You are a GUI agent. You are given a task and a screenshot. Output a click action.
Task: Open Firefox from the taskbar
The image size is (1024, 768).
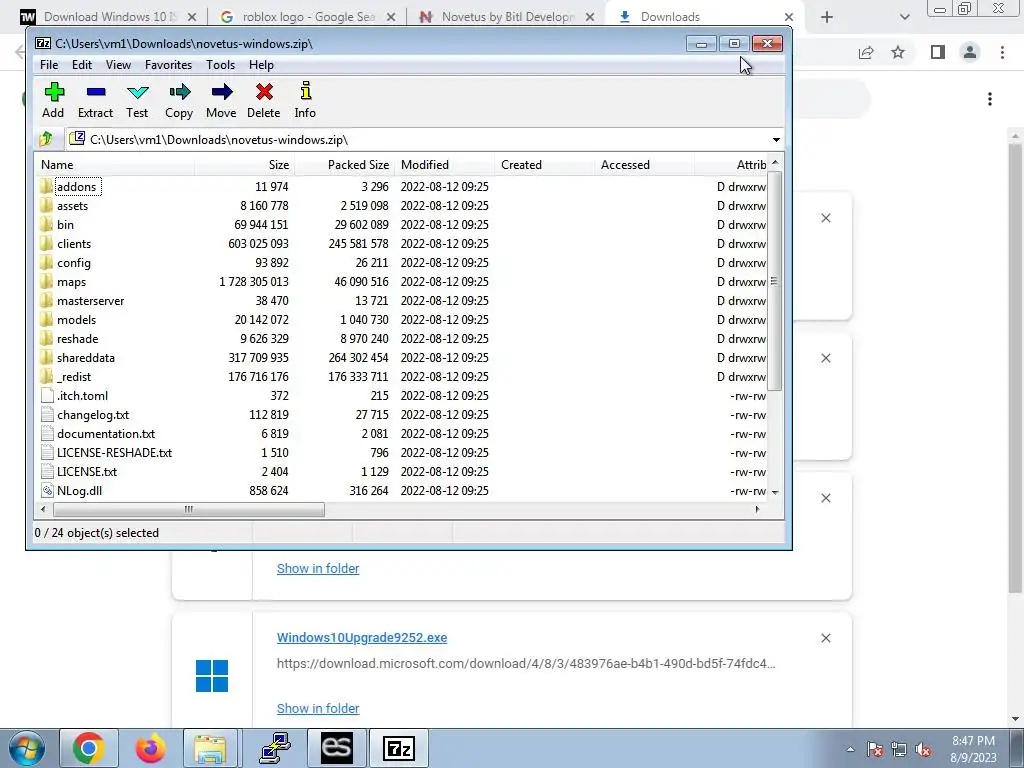[x=150, y=748]
